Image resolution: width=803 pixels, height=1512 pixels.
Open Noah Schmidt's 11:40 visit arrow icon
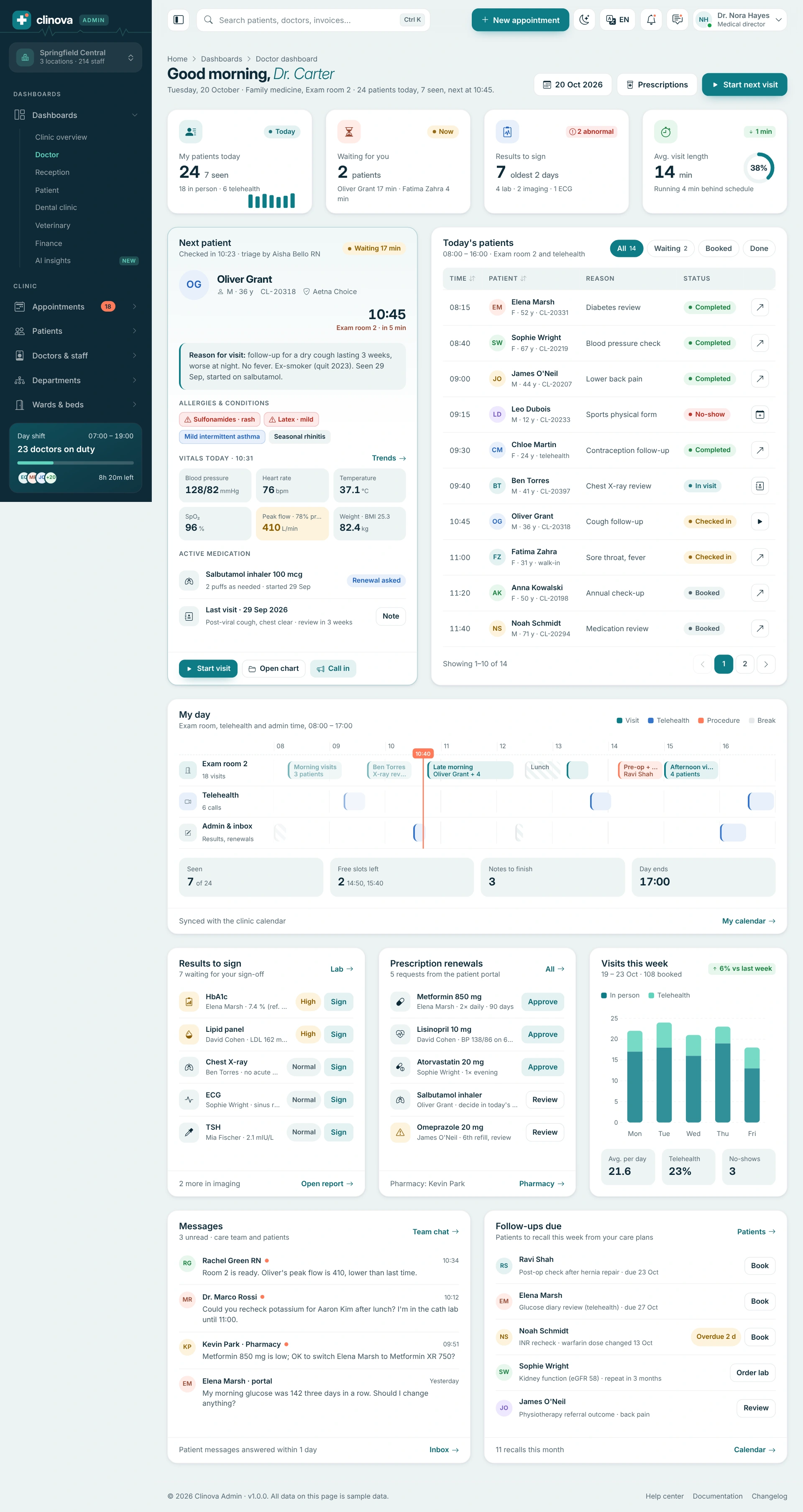pos(760,629)
